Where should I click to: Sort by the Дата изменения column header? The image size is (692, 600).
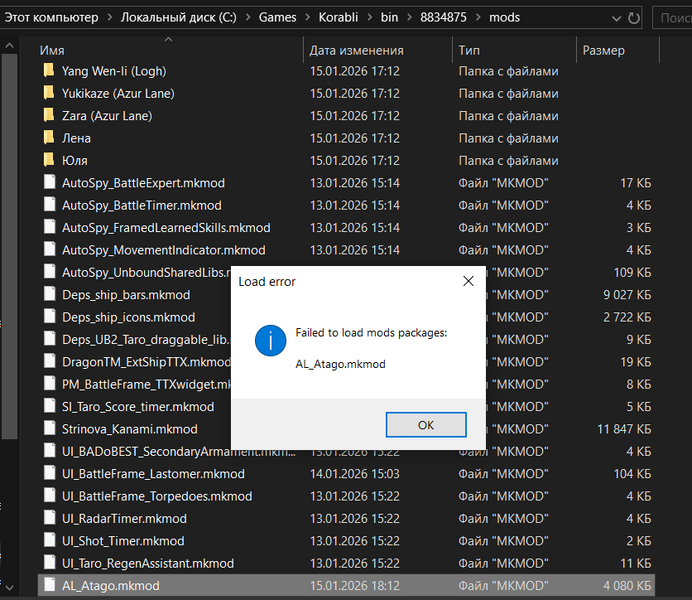point(356,50)
